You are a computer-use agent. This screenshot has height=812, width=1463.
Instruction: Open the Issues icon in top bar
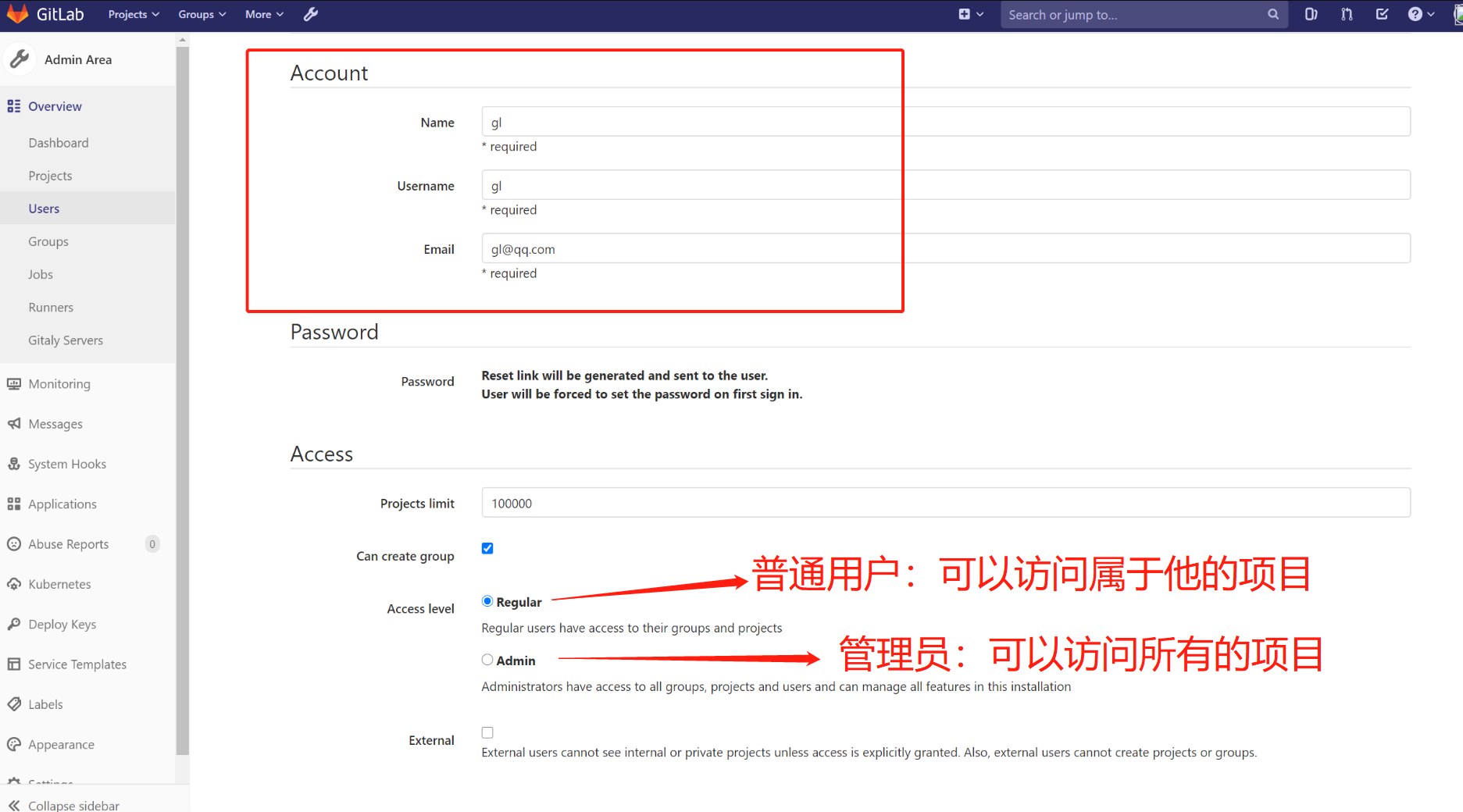(x=1311, y=14)
